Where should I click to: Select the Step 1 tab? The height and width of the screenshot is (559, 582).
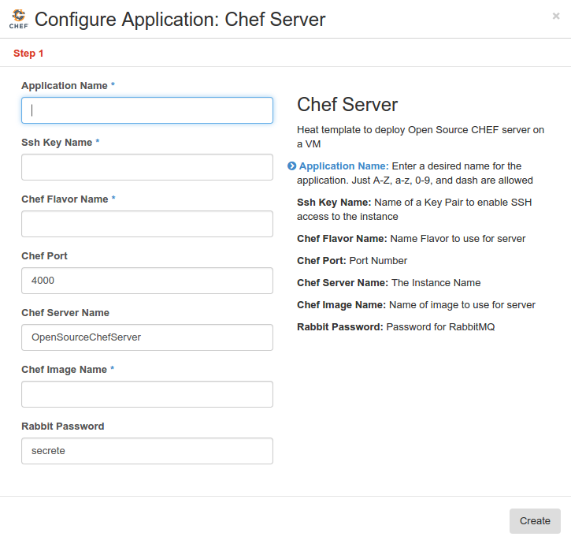(28, 53)
